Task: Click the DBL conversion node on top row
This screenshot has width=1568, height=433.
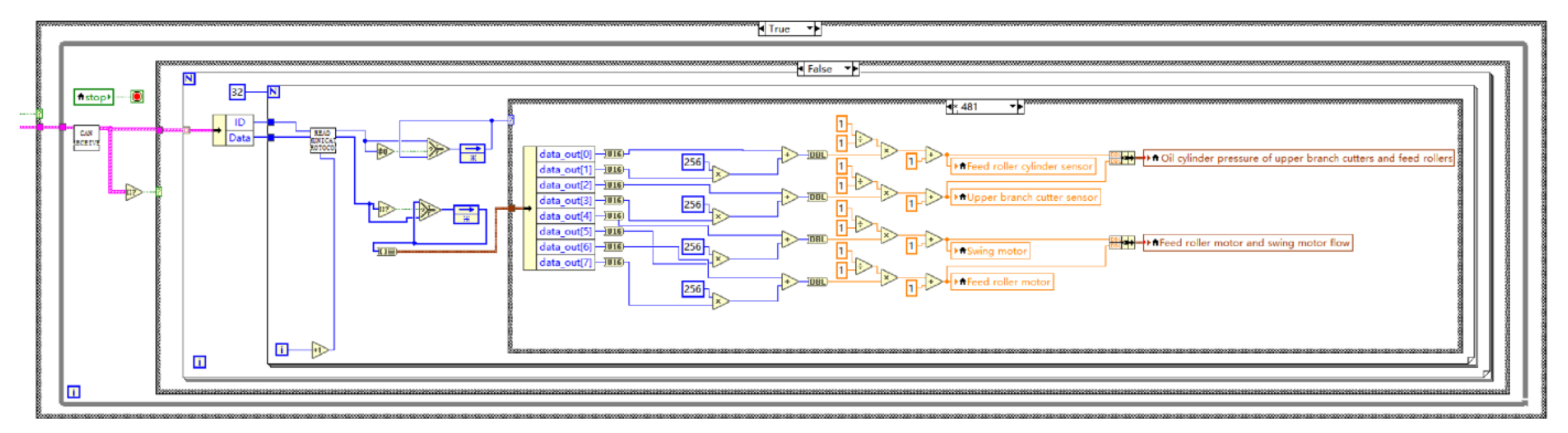Action: pos(817,155)
